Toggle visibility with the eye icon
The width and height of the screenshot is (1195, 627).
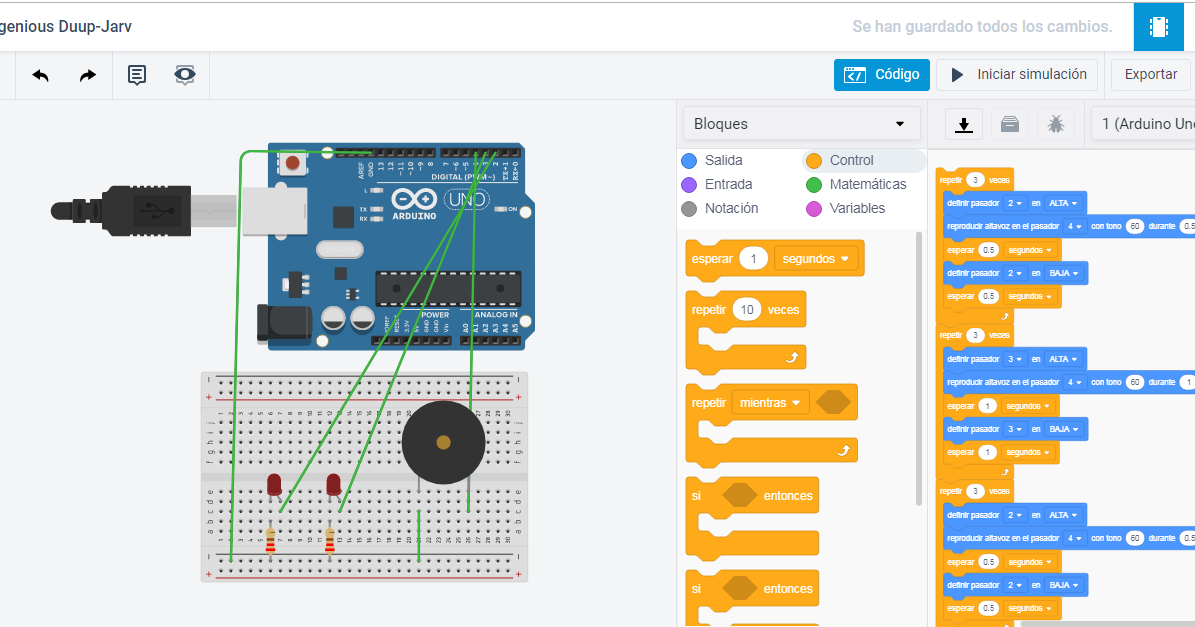point(184,75)
